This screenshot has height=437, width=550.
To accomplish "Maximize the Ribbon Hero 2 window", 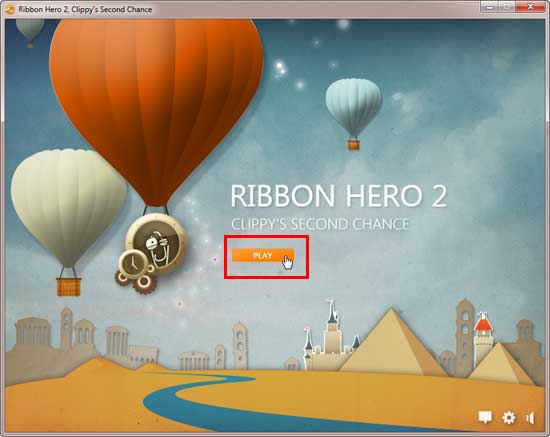I will 508,7.
